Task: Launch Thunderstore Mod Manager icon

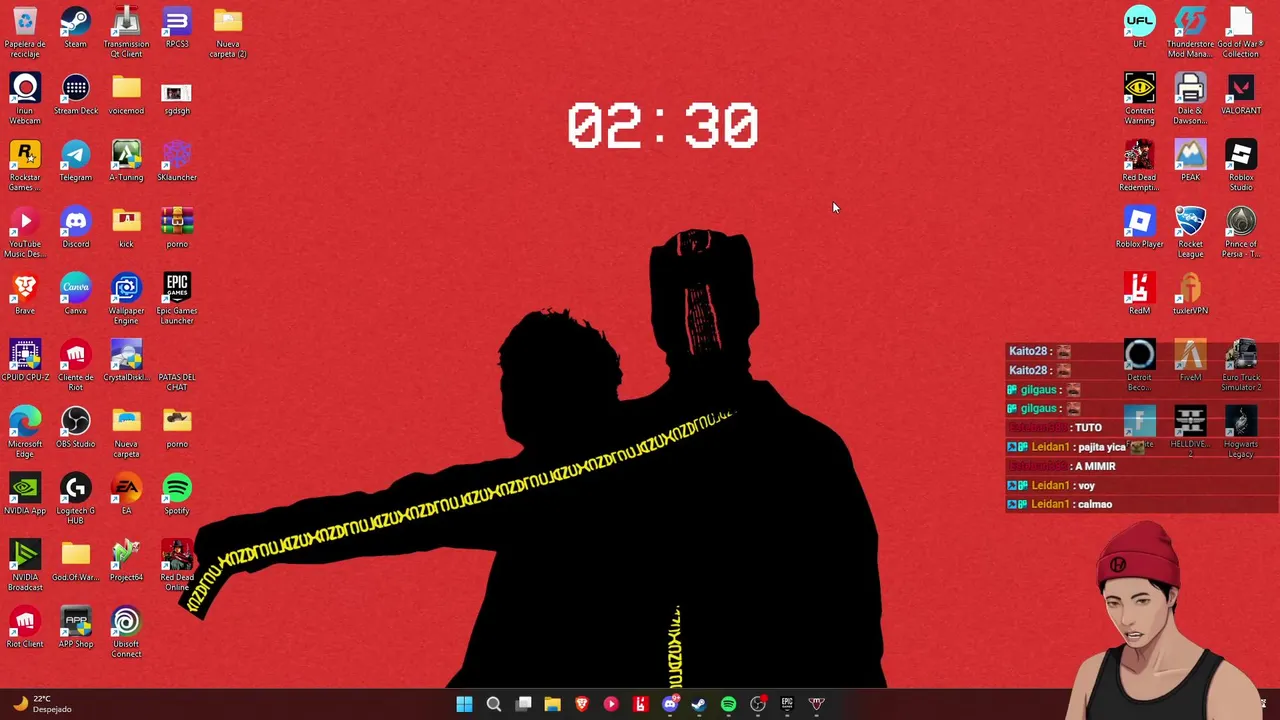Action: coord(1190,32)
